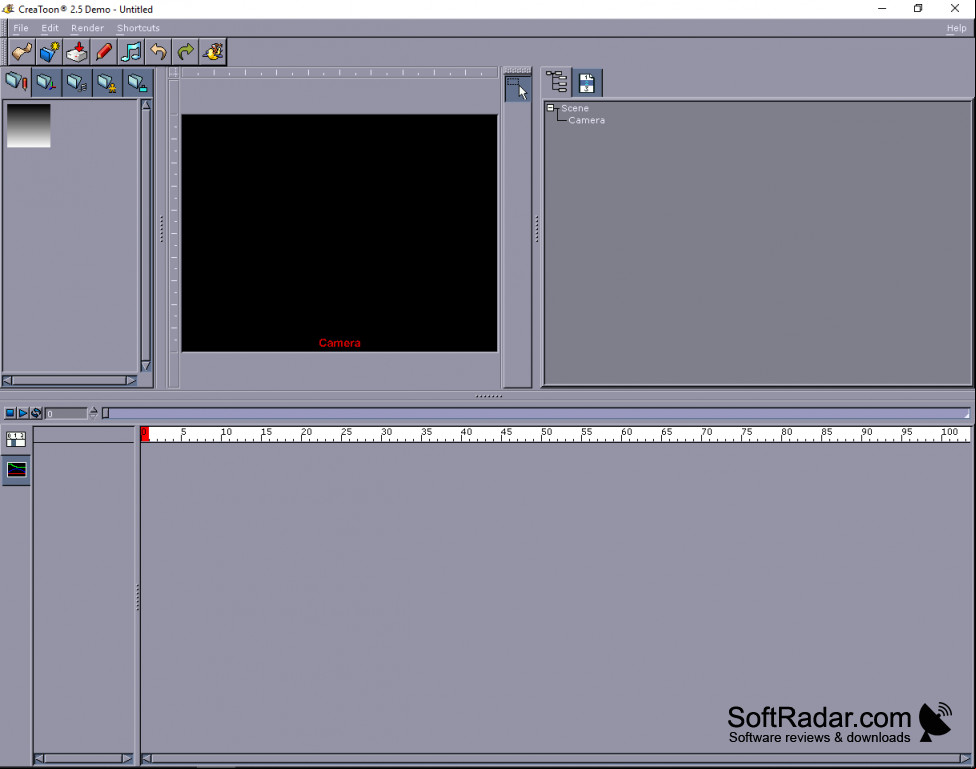
Task: Open the File menu
Action: (21, 28)
